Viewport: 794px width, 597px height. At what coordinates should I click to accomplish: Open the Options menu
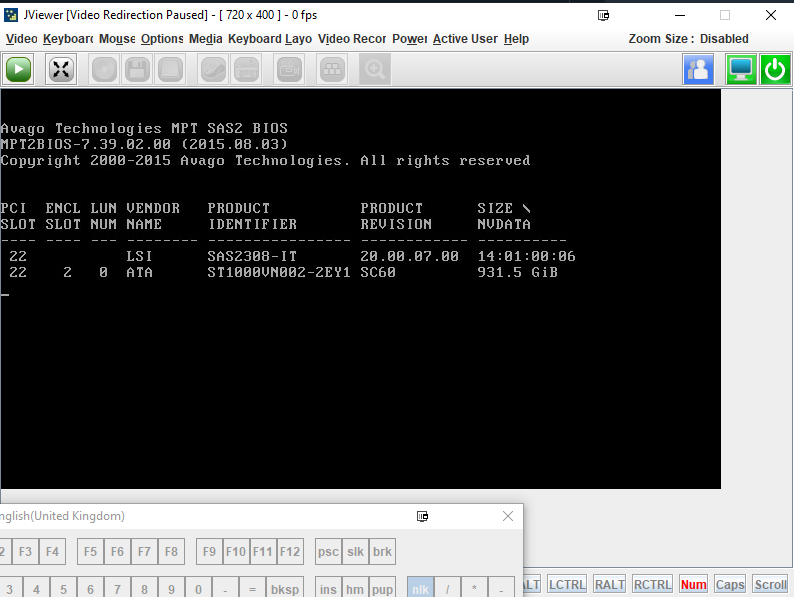click(x=162, y=39)
